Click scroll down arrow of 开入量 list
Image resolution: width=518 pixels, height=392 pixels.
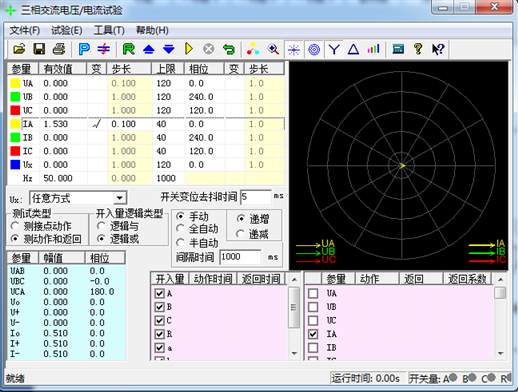point(294,353)
